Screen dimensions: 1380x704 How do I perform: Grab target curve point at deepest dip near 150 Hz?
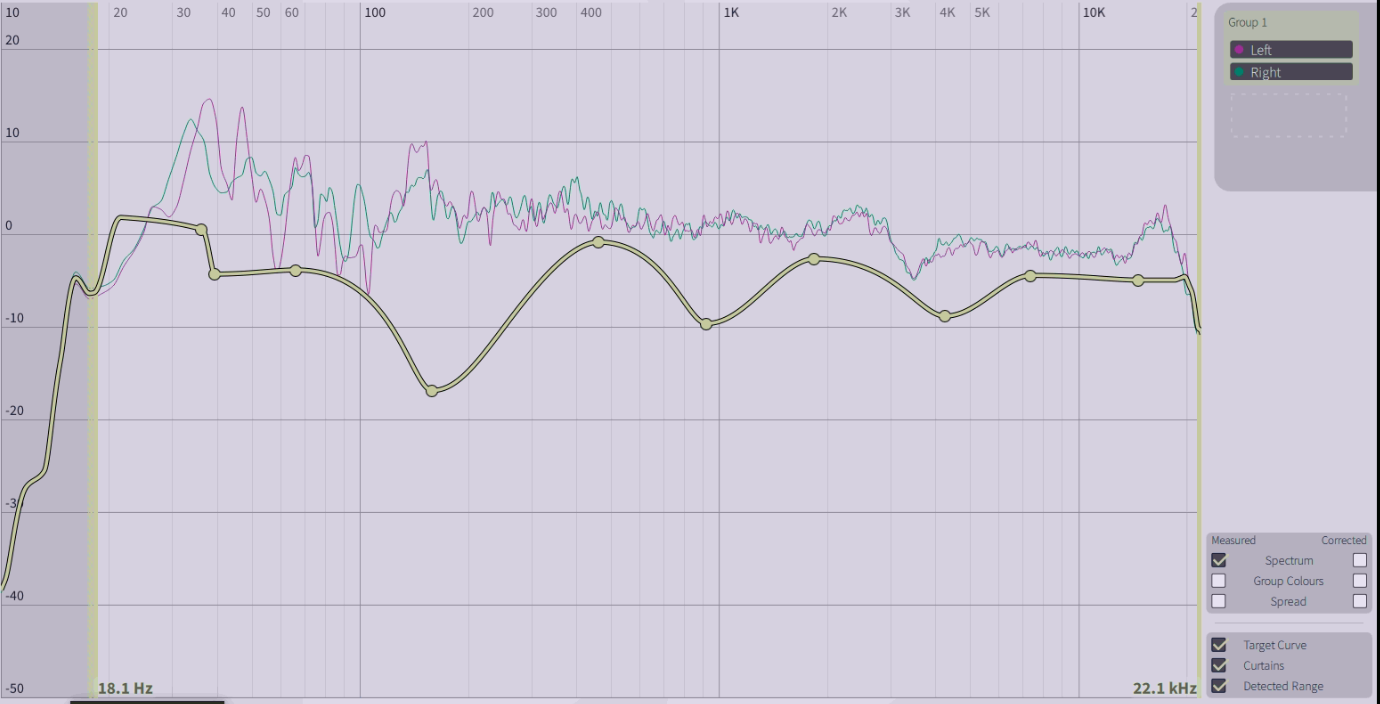[432, 391]
